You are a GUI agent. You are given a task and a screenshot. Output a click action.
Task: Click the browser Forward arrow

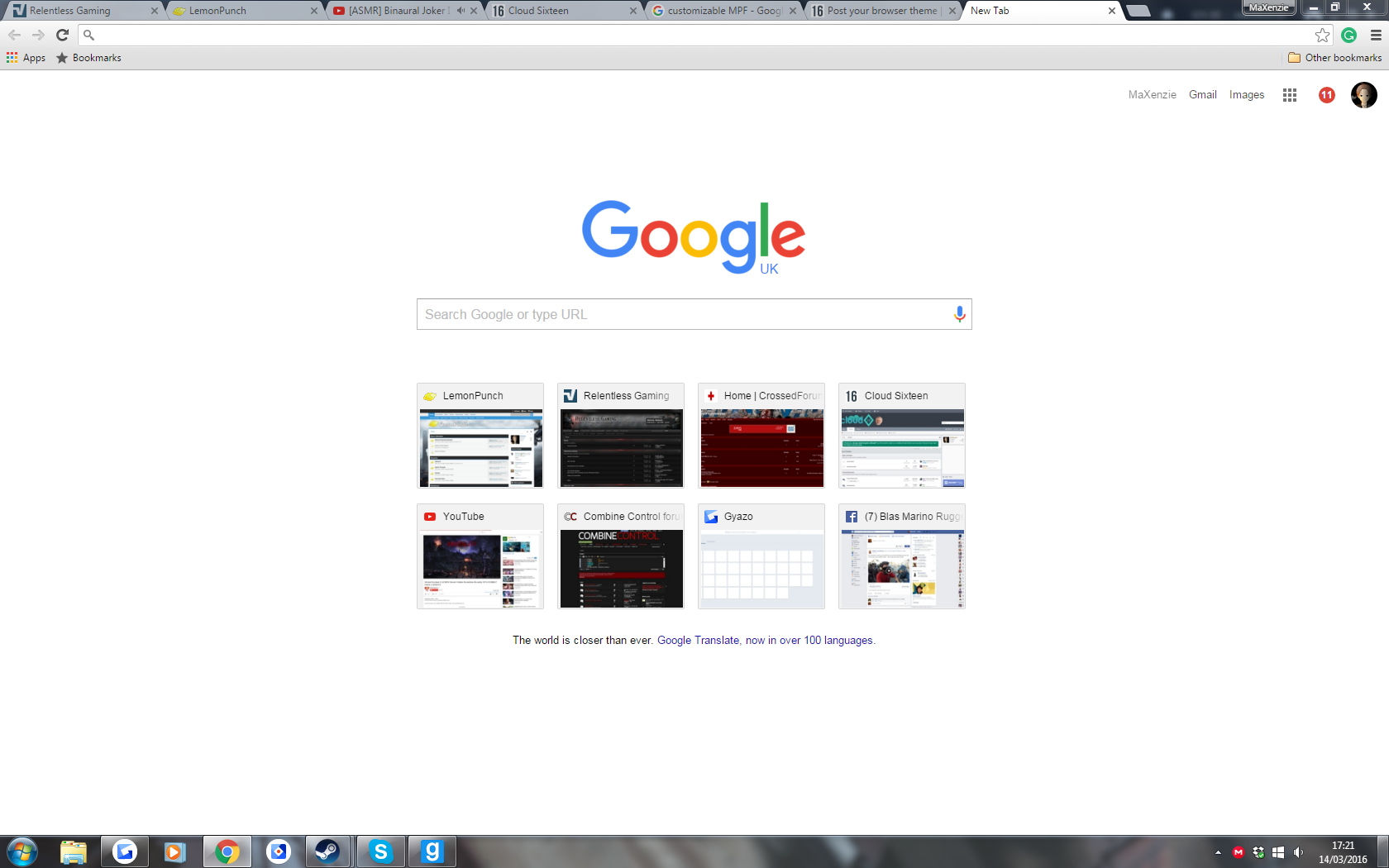[x=38, y=35]
